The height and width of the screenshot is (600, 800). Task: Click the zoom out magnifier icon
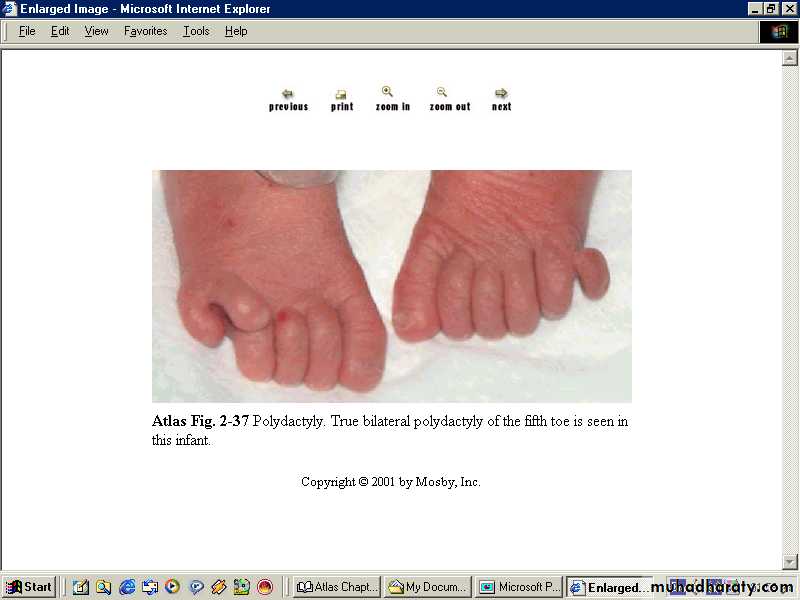point(442,92)
